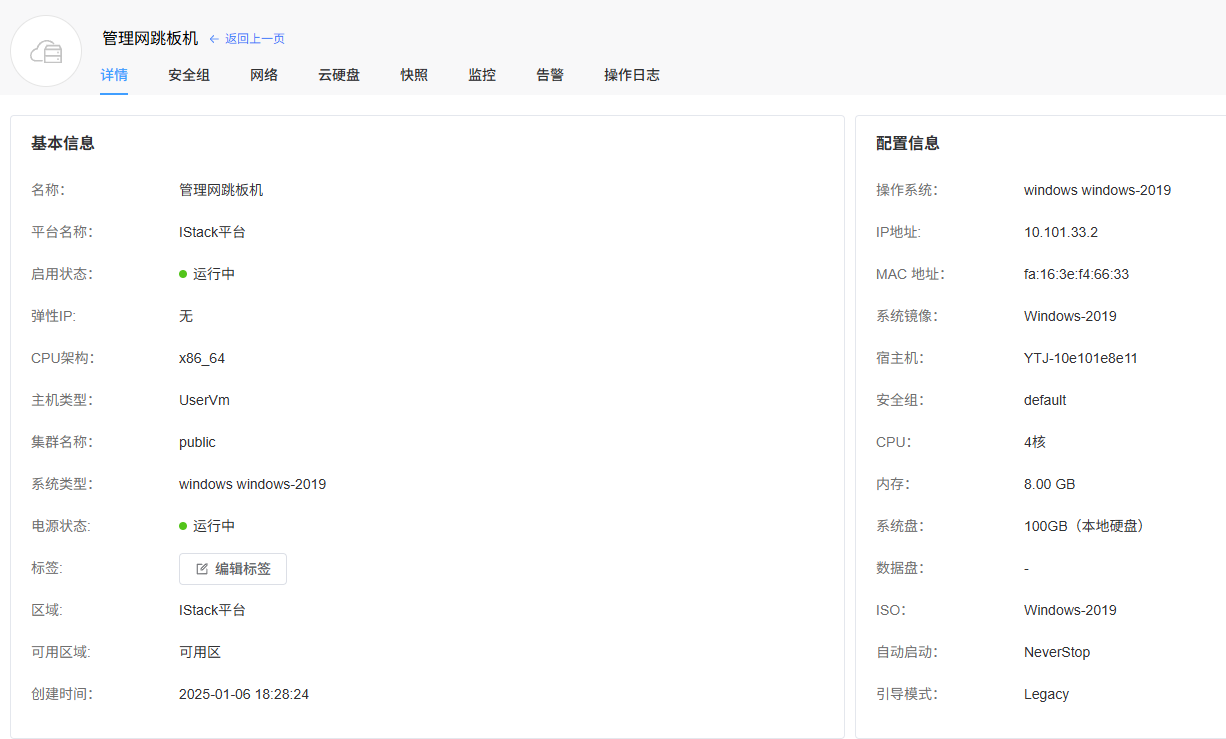The height and width of the screenshot is (739, 1226).
Task: Click the 编辑标签 button
Action: [233, 569]
